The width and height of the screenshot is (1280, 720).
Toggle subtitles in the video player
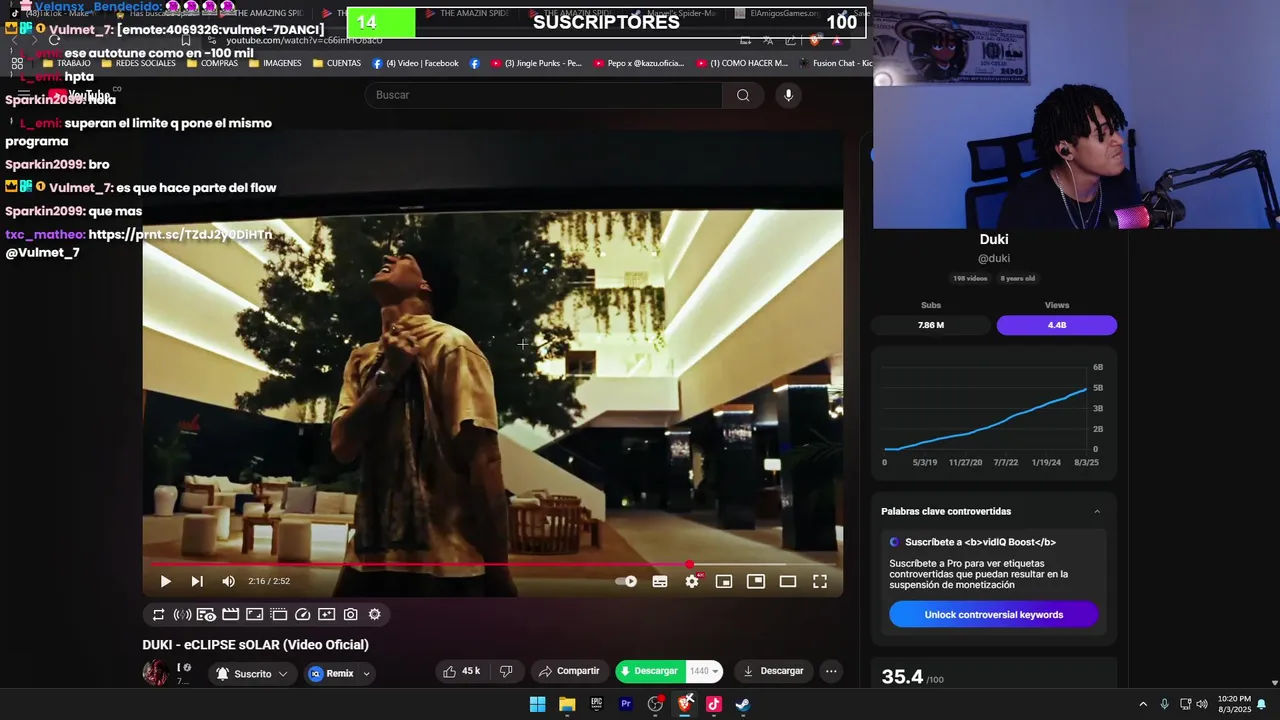pos(660,581)
